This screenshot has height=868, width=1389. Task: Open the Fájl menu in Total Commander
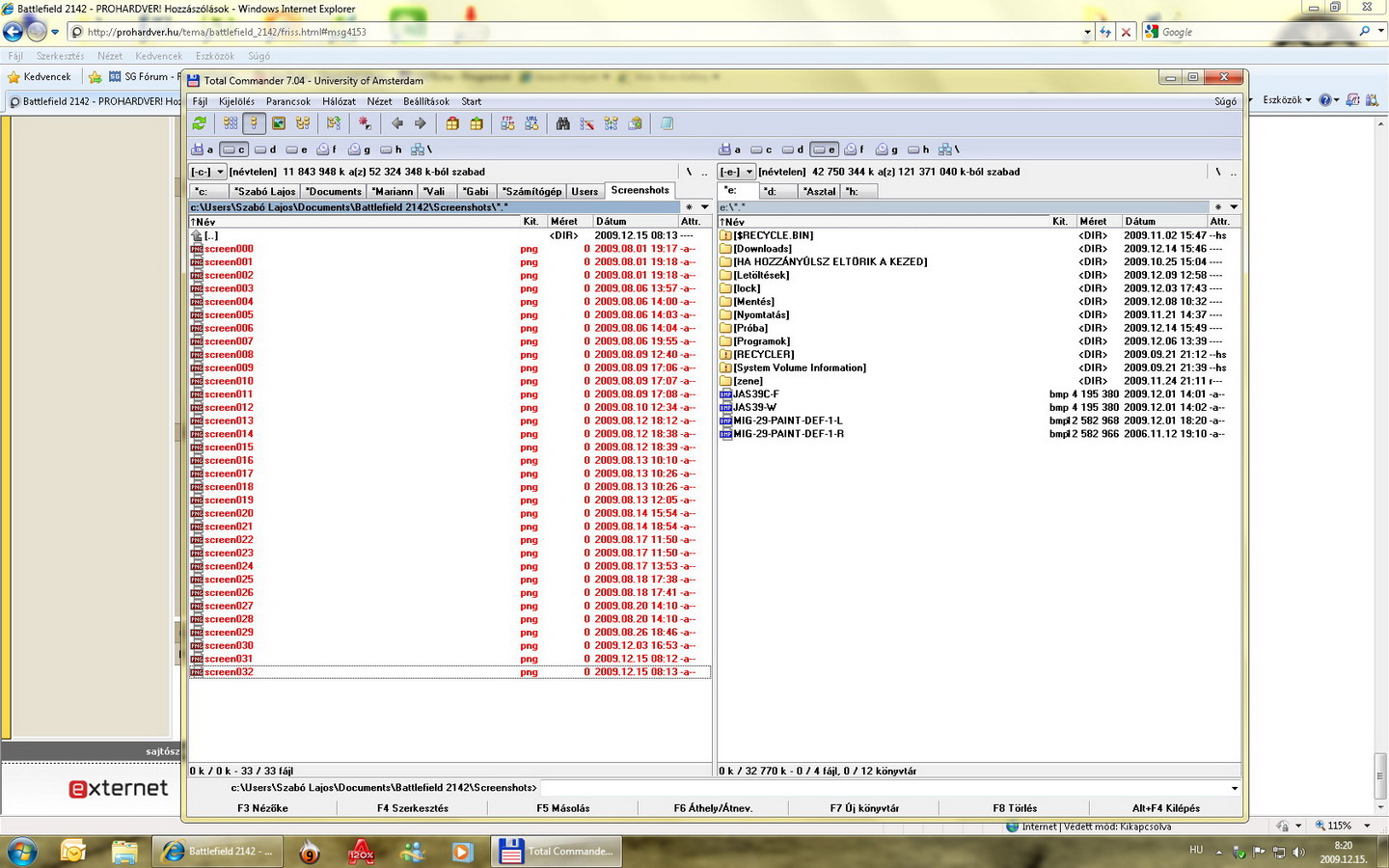(x=200, y=101)
